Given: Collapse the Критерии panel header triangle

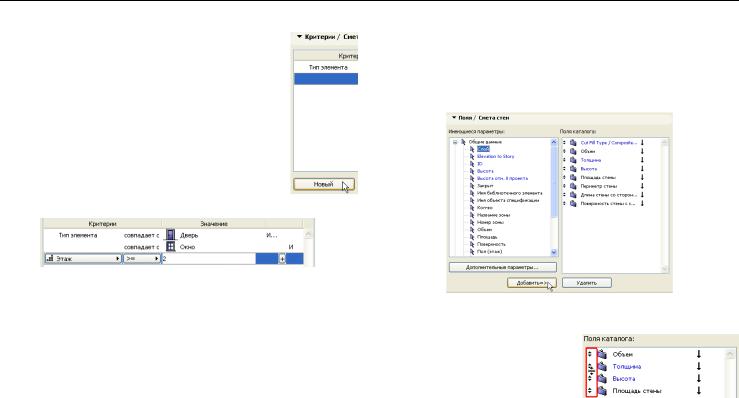Looking at the screenshot, I should pos(299,36).
